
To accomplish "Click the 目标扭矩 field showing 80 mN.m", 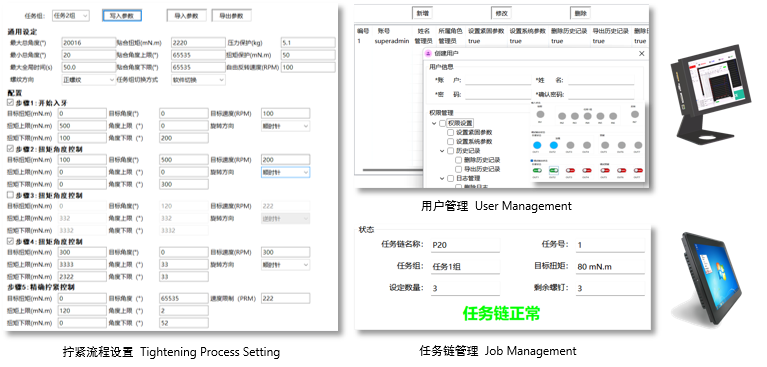I will point(609,266).
